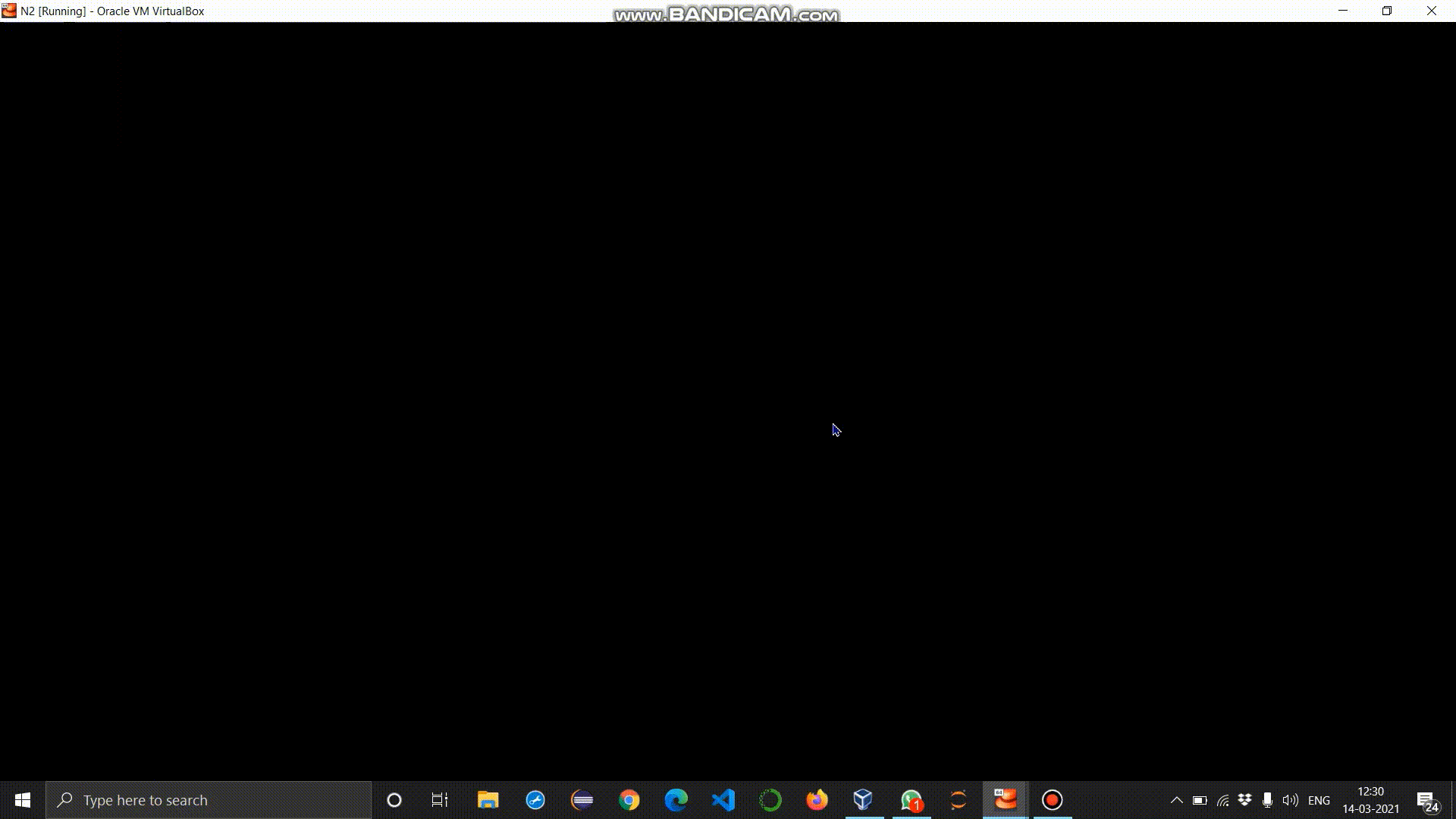Open WhatsApp with unread badge
This screenshot has height=819, width=1456.
[912, 800]
